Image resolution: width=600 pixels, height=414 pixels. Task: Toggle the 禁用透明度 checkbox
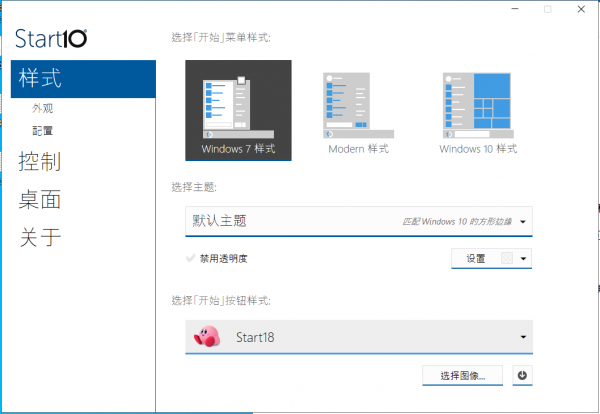[x=190, y=258]
